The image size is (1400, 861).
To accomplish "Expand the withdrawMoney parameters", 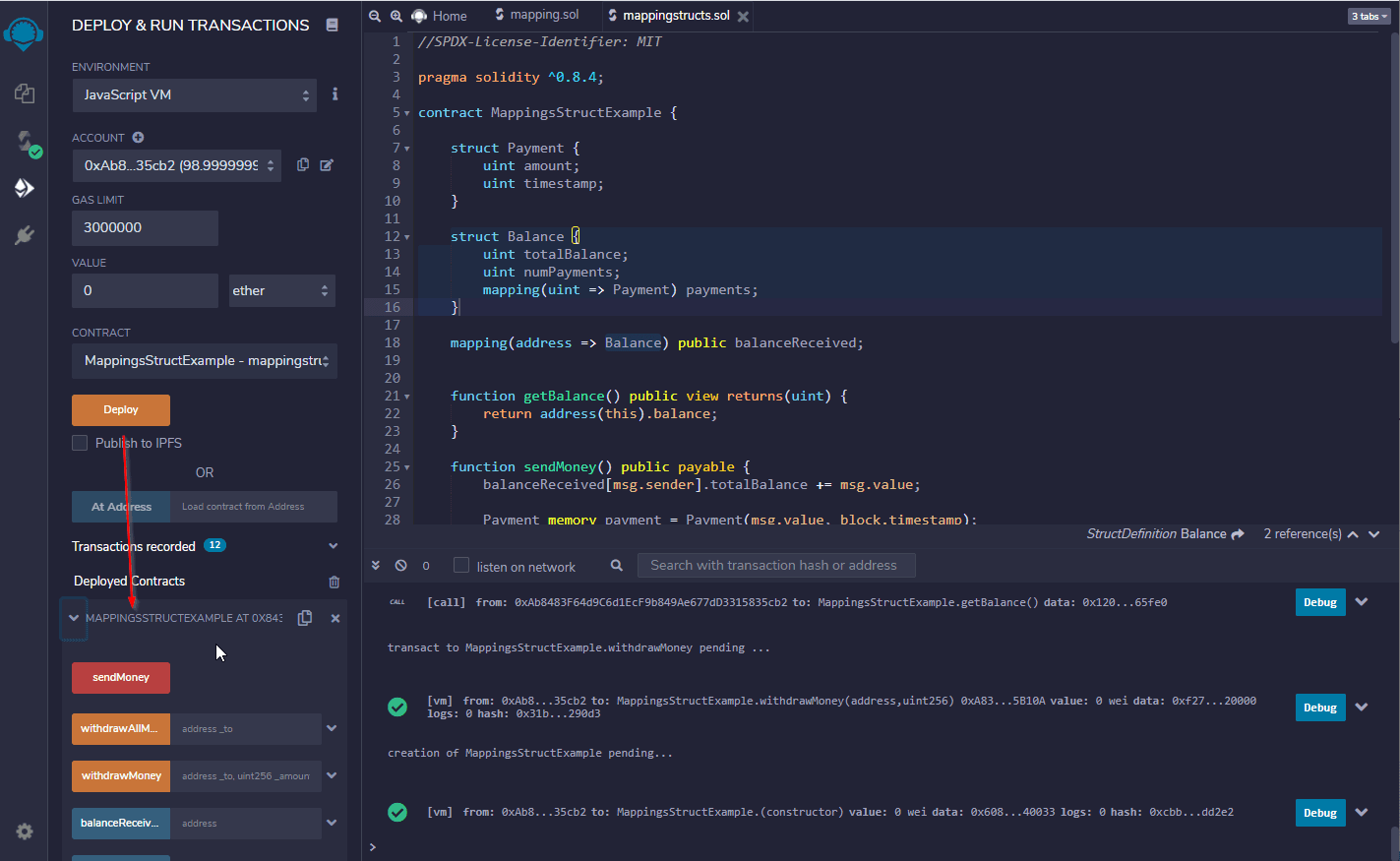I will coord(332,776).
